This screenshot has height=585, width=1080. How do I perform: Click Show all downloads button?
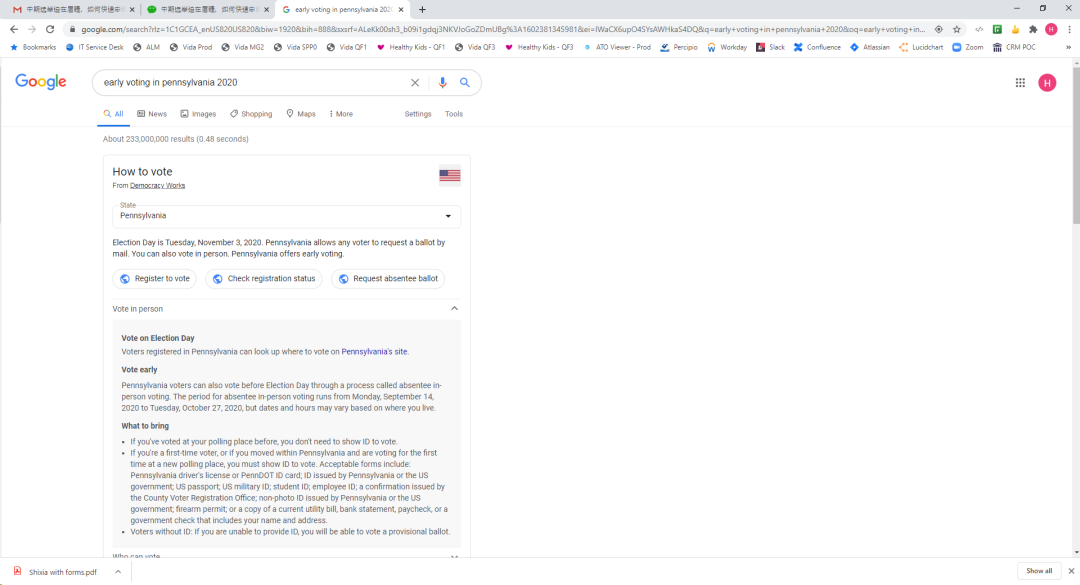pyautogui.click(x=1039, y=571)
